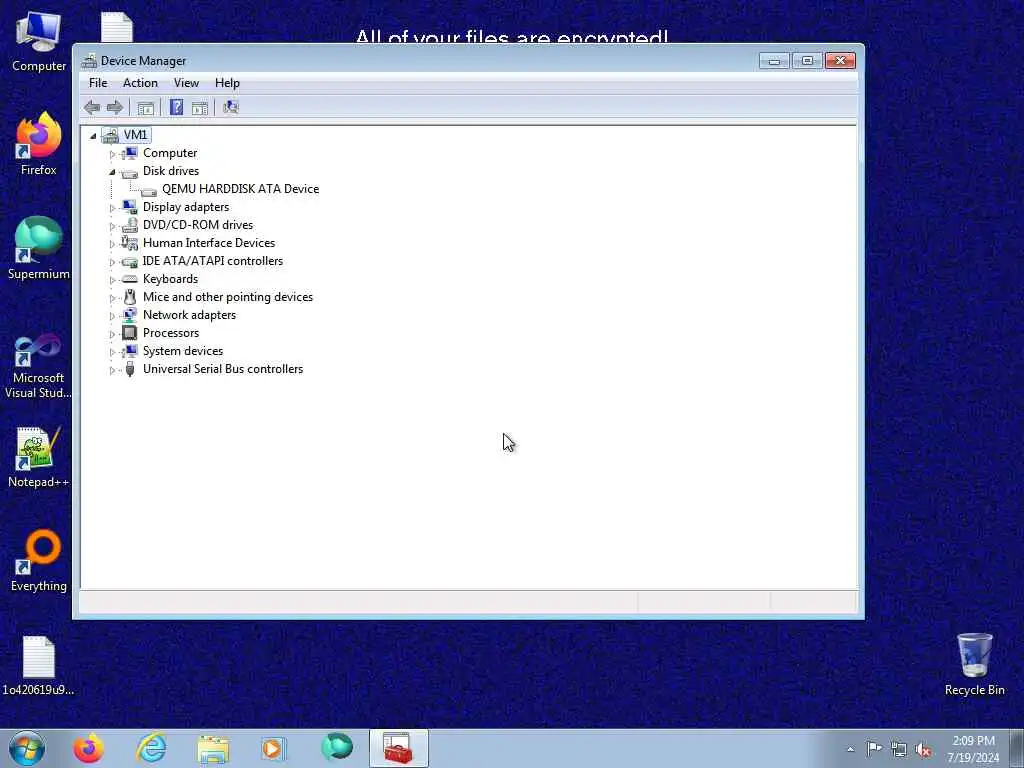The width and height of the screenshot is (1024, 768).
Task: Select the Supermium desktop shortcut
Action: [39, 249]
